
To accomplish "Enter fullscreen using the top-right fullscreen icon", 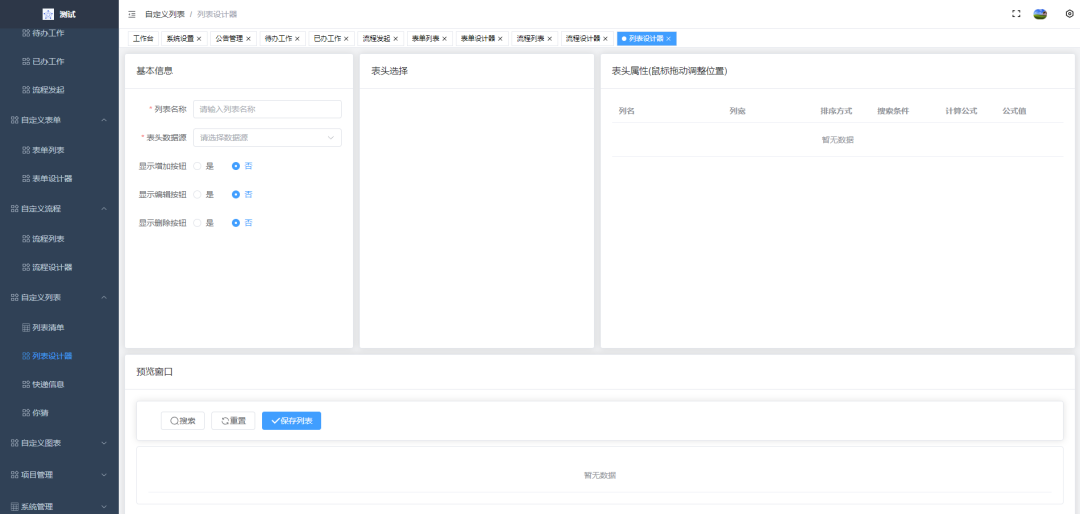I will coord(1016,14).
